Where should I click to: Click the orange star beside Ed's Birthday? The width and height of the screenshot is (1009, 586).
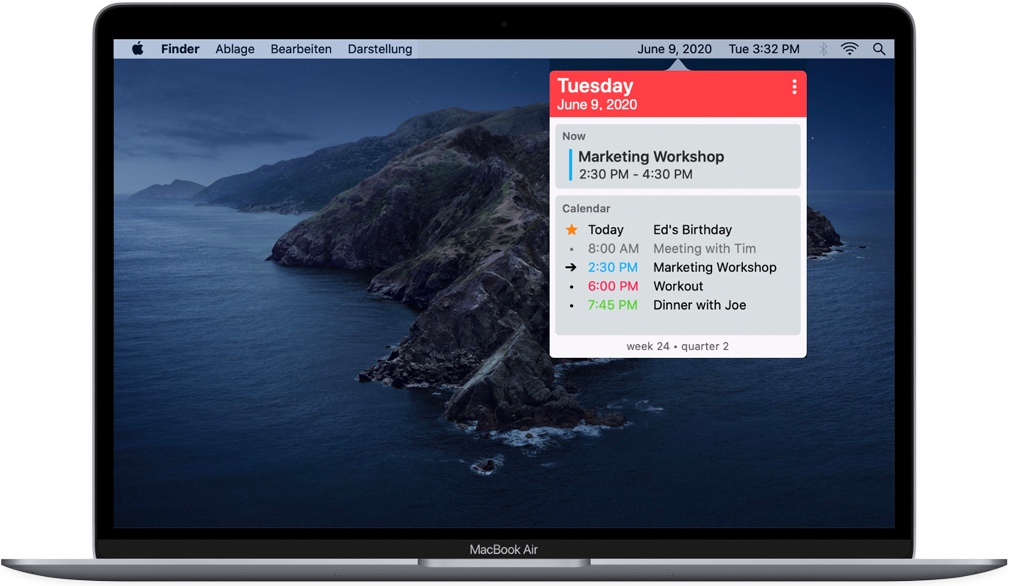tap(572, 230)
